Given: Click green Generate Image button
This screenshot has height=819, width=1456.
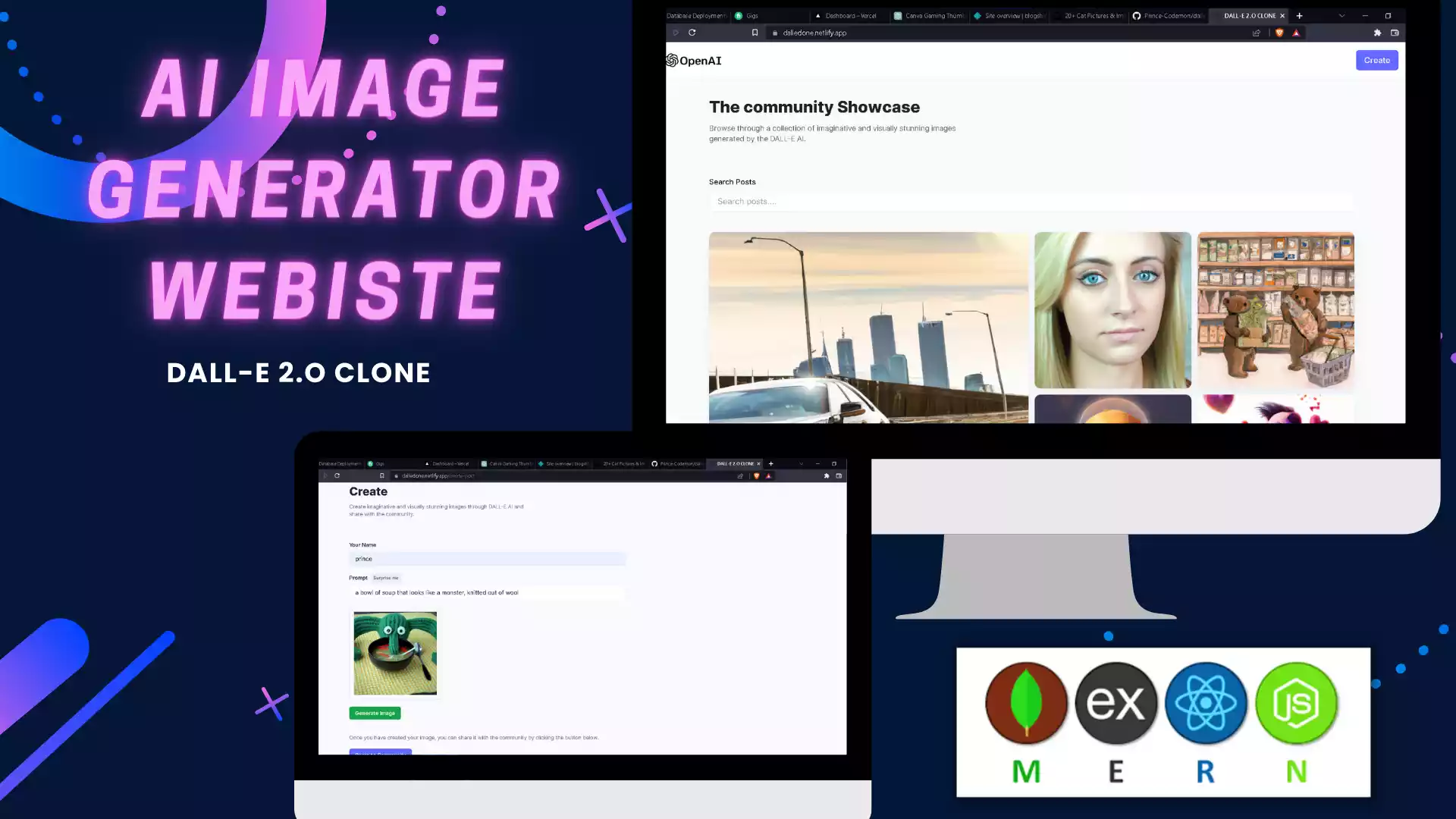Looking at the screenshot, I should (375, 713).
